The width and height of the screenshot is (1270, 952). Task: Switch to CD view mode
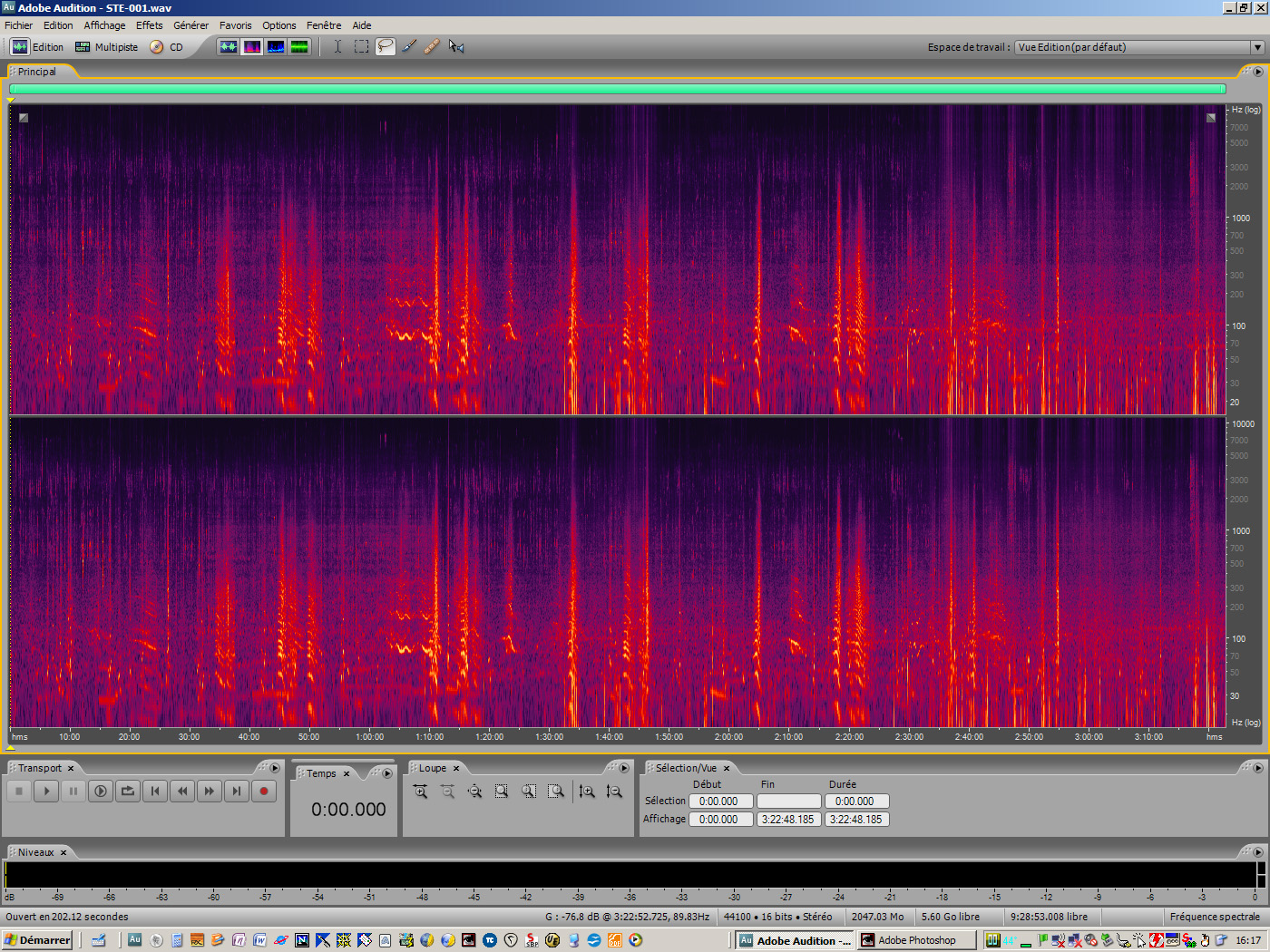tap(171, 46)
